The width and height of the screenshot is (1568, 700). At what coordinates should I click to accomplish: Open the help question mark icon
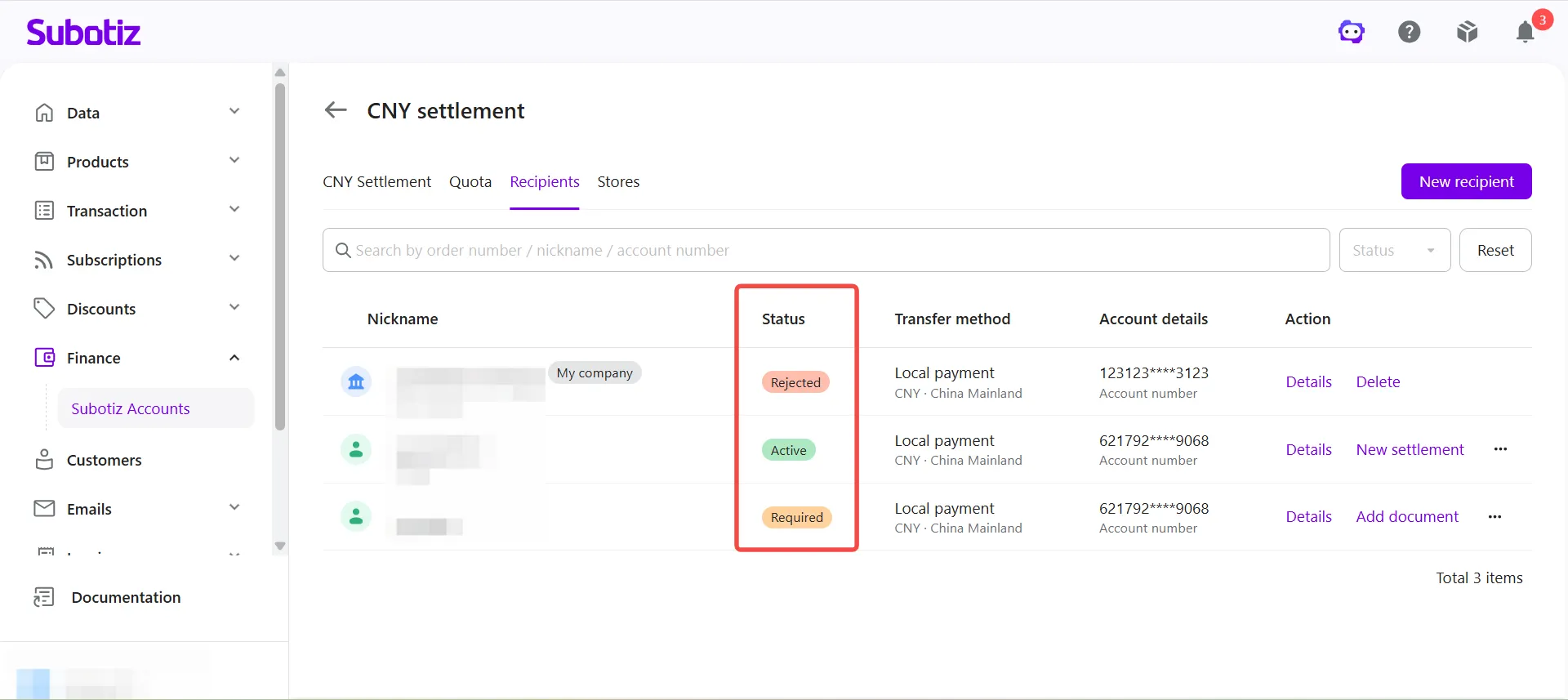coord(1410,32)
